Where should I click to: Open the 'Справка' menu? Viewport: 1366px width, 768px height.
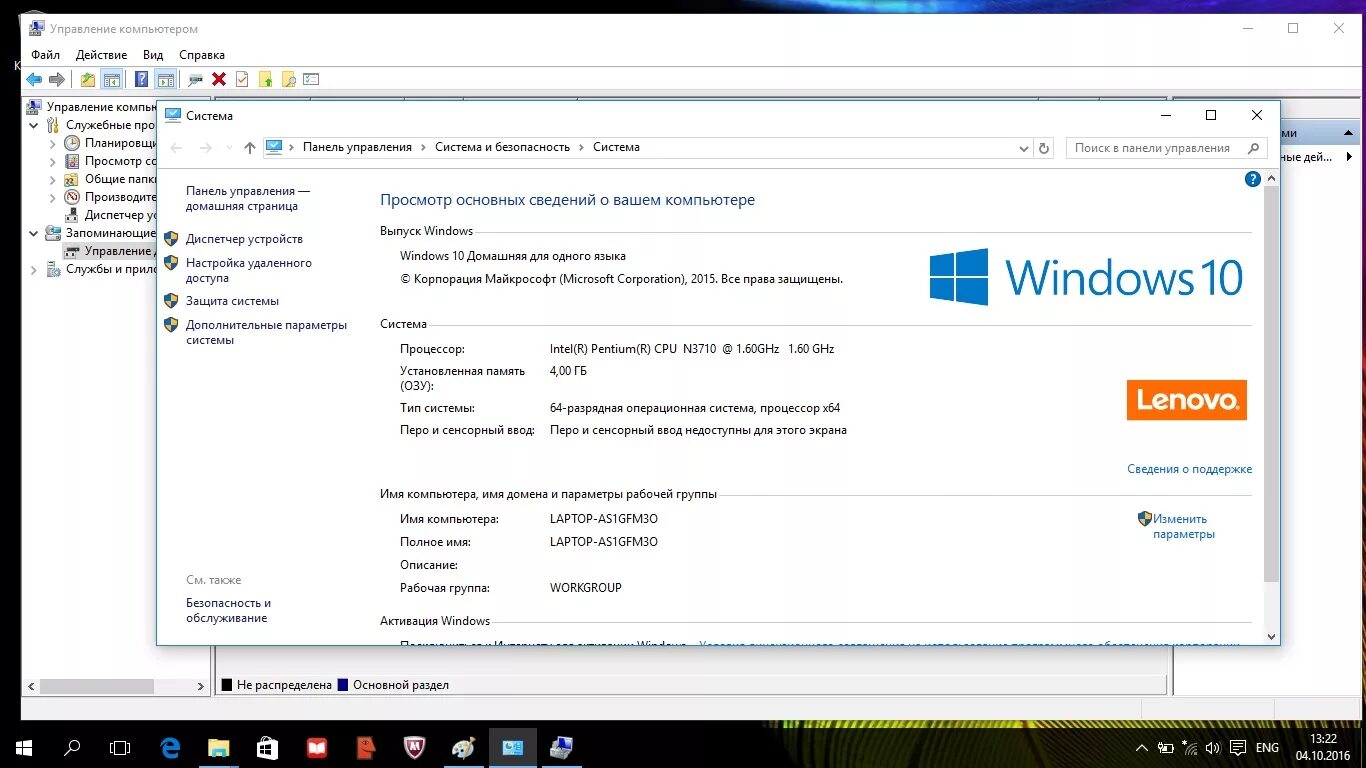[202, 55]
